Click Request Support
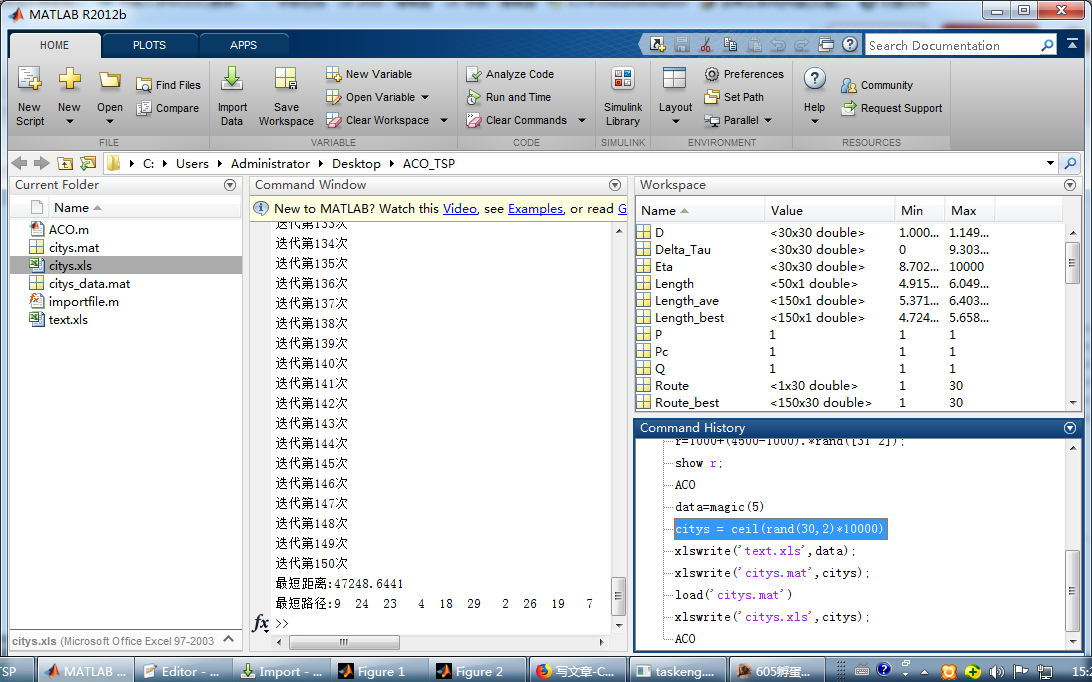Viewport: 1092px width, 682px height. (x=891, y=108)
